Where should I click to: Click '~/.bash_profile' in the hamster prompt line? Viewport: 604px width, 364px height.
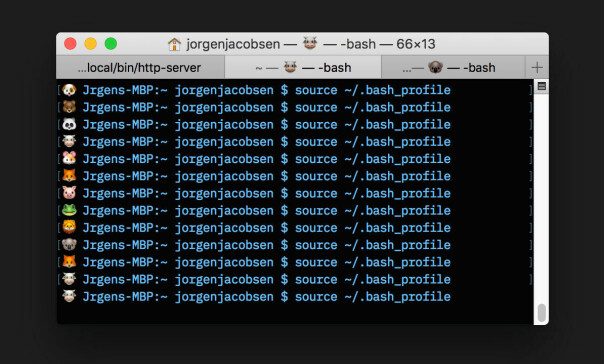[398, 159]
